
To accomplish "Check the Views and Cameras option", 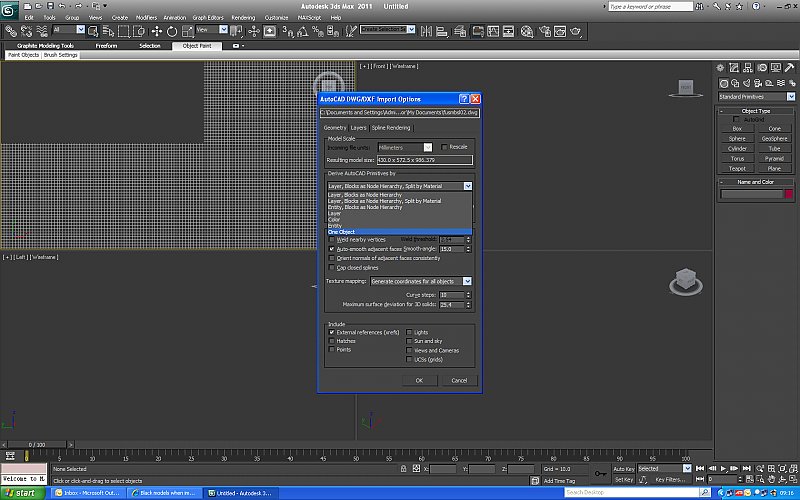I will (409, 351).
